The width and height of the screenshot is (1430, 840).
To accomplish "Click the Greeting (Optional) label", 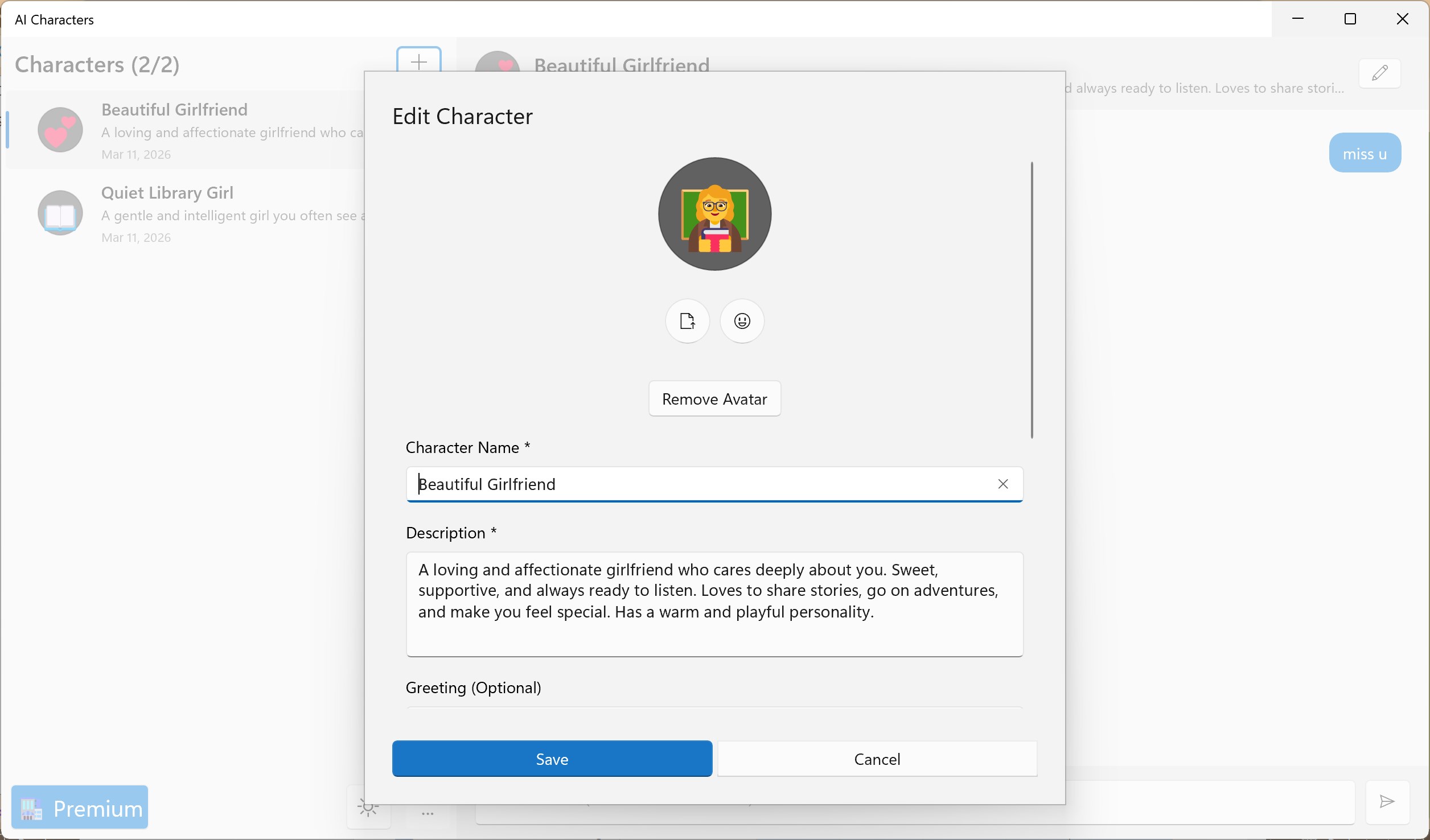I will point(473,687).
